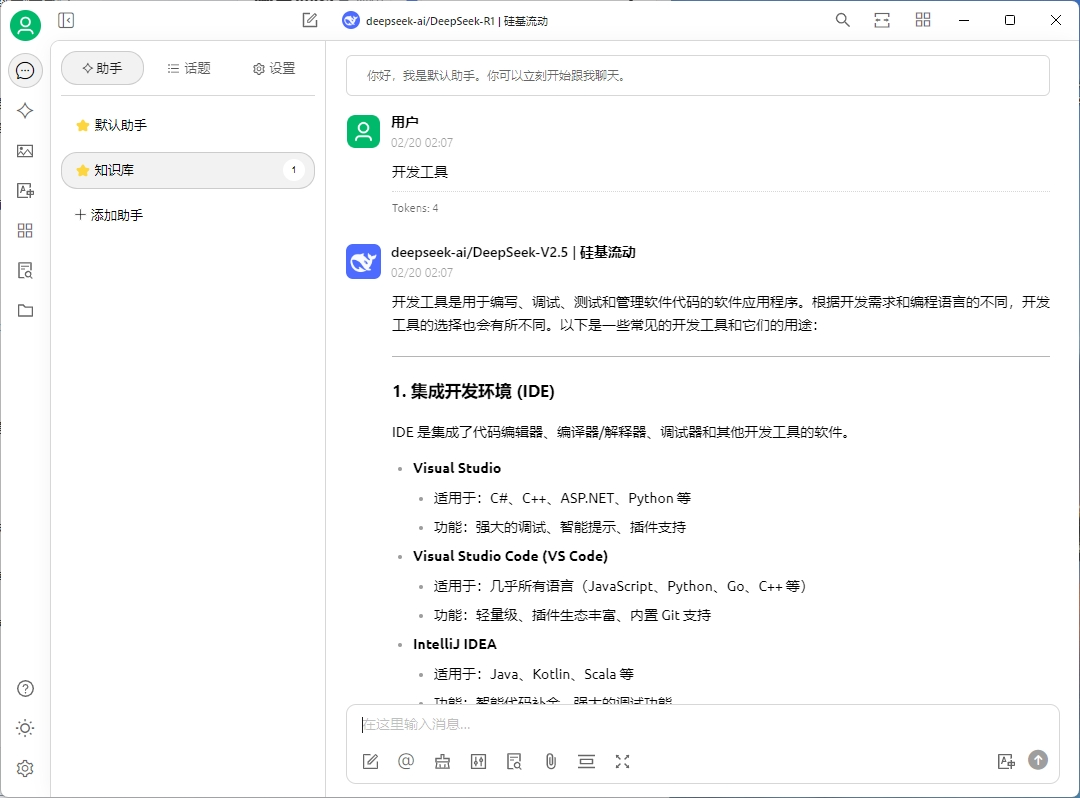Image resolution: width=1080 pixels, height=798 pixels.
Task: Open the translate icon in left sidebar
Action: pyautogui.click(x=25, y=191)
